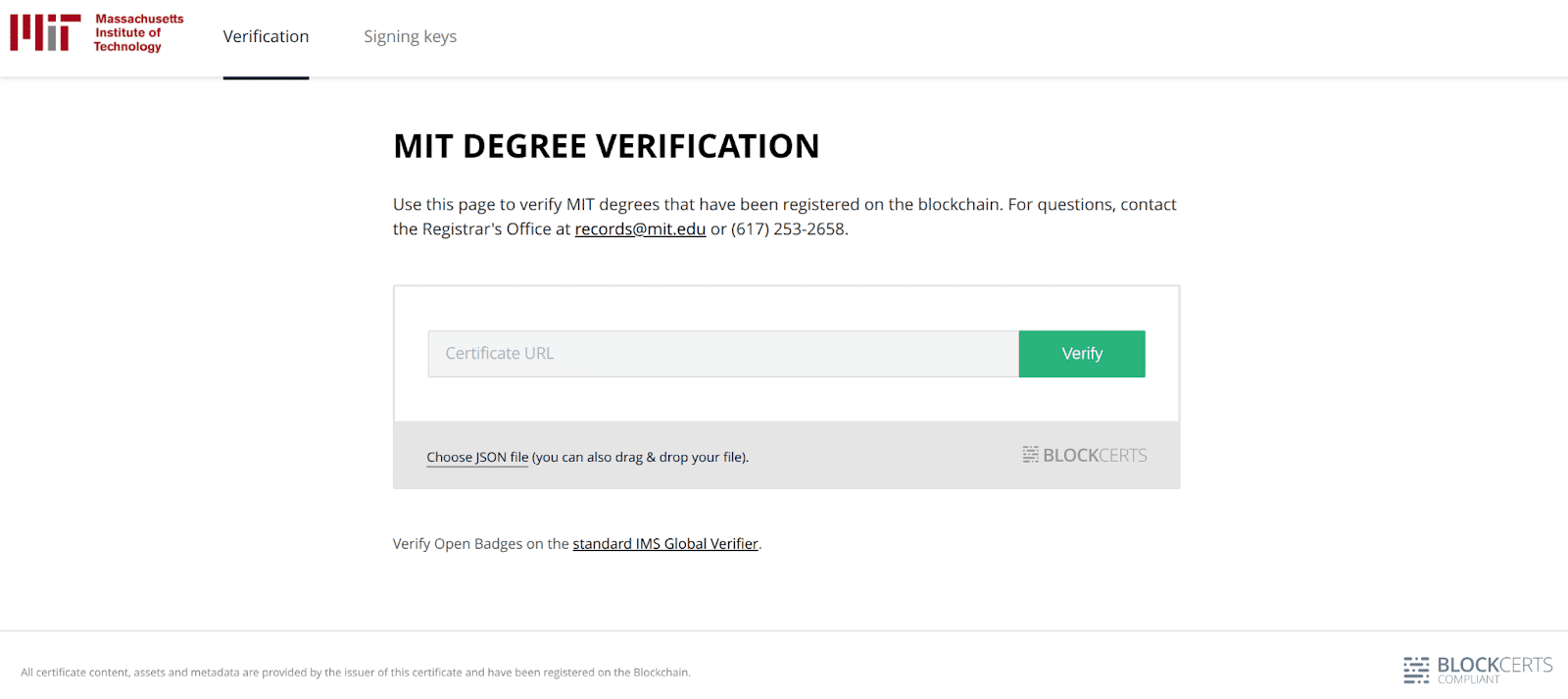Click the Blockcerts logo beside the upload area

1085,455
